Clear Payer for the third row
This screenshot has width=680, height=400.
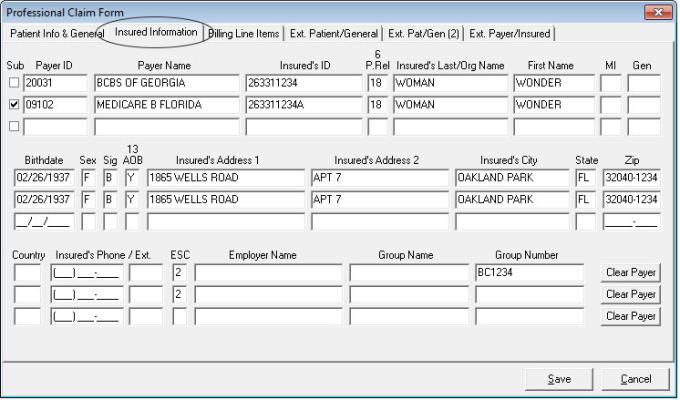point(631,316)
